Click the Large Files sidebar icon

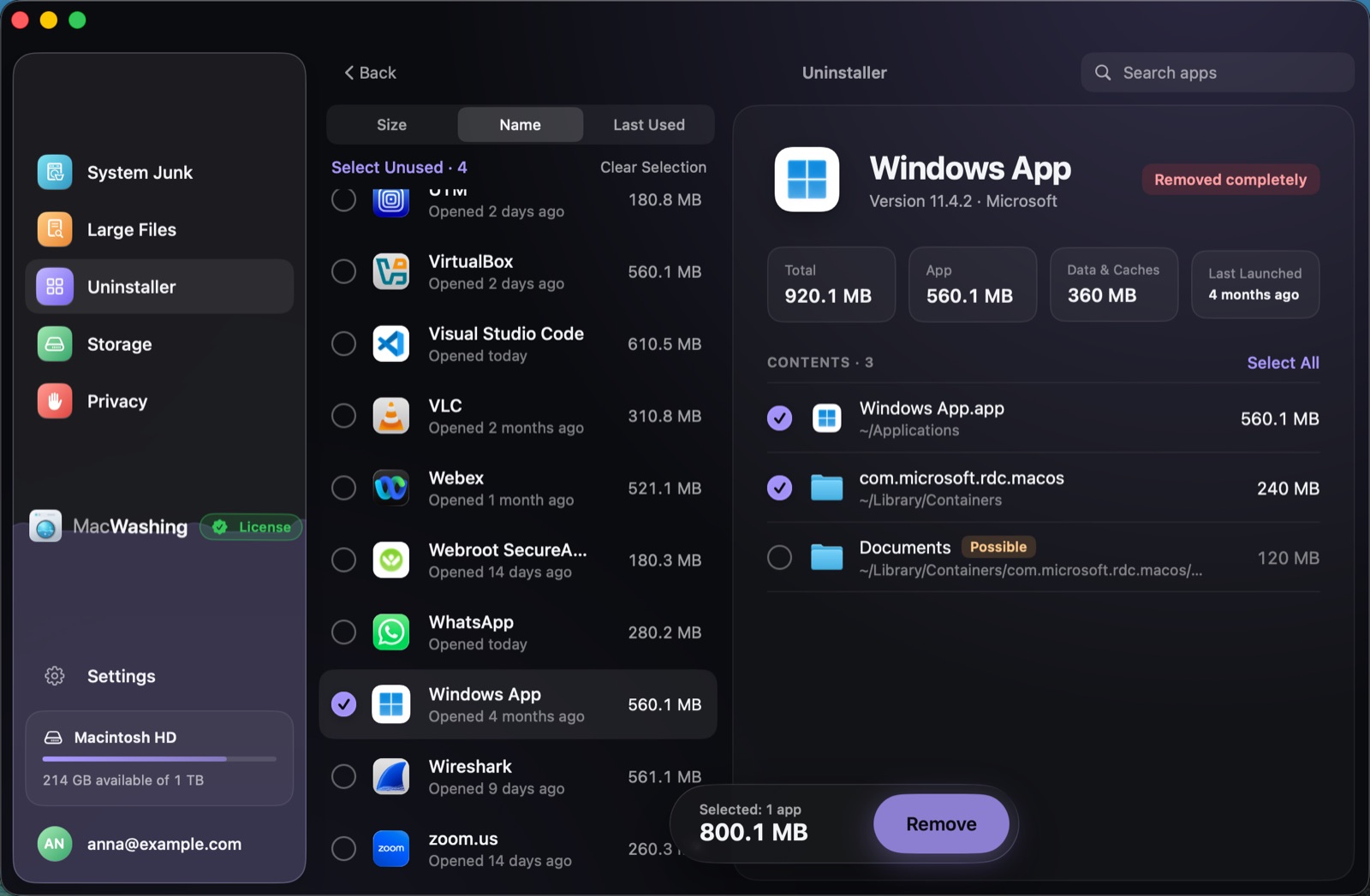pyautogui.click(x=55, y=229)
